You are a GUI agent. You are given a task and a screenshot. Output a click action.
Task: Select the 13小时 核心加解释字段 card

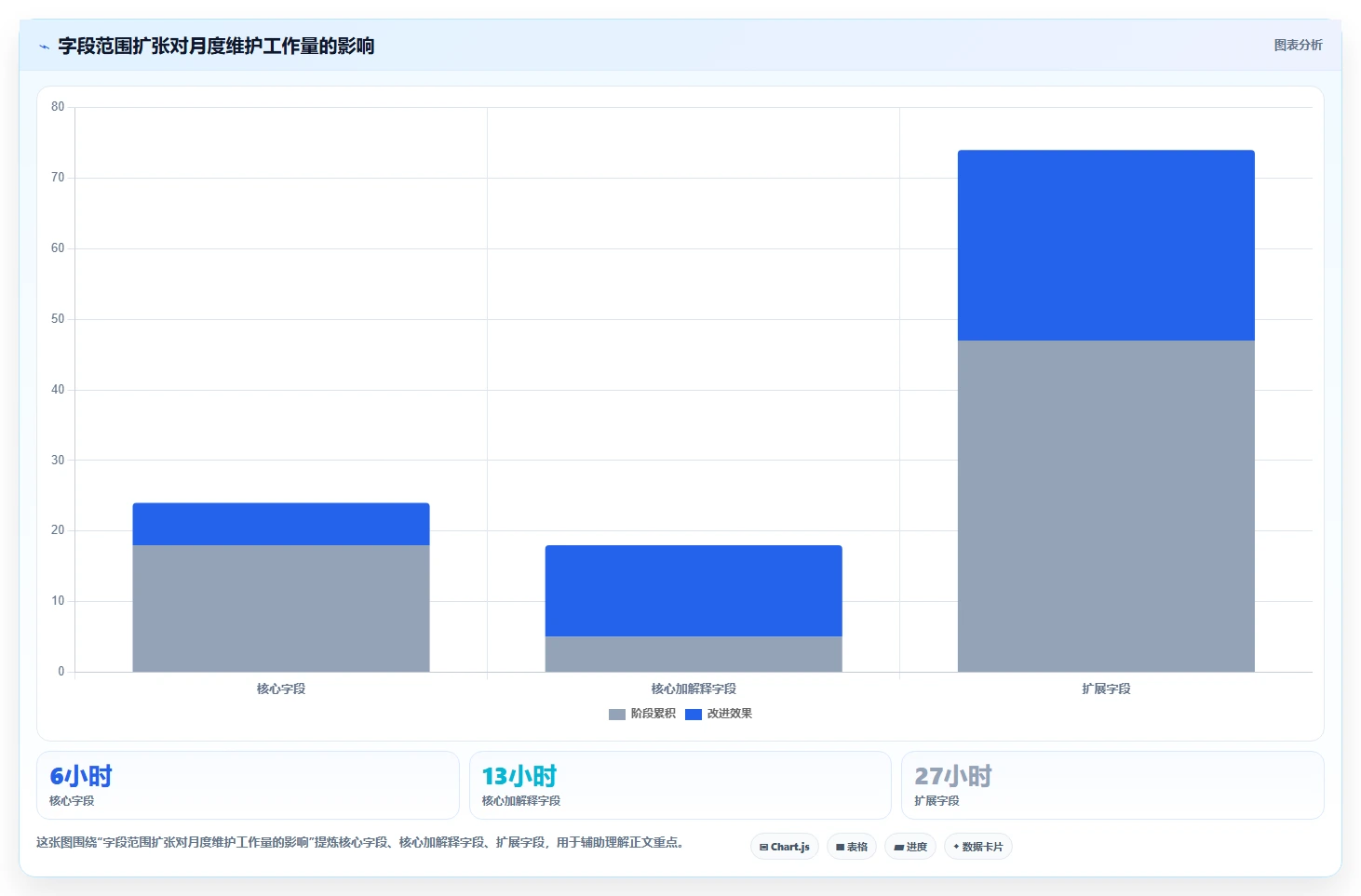point(680,785)
